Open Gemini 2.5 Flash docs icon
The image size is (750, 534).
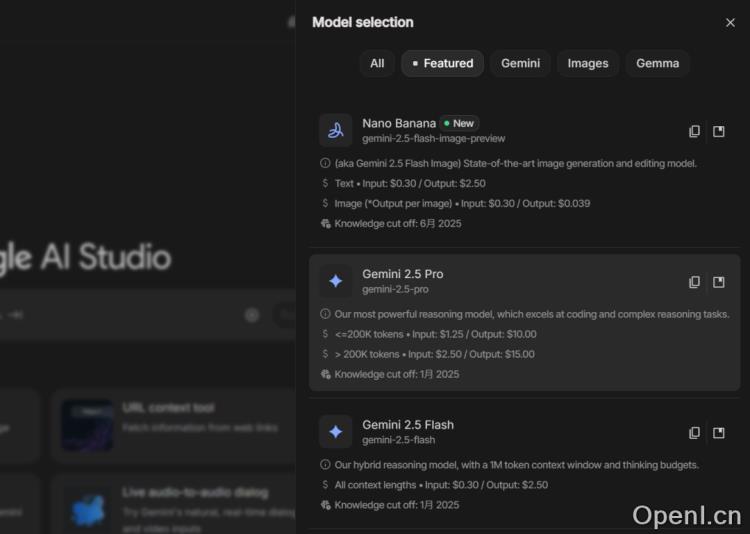coord(718,433)
